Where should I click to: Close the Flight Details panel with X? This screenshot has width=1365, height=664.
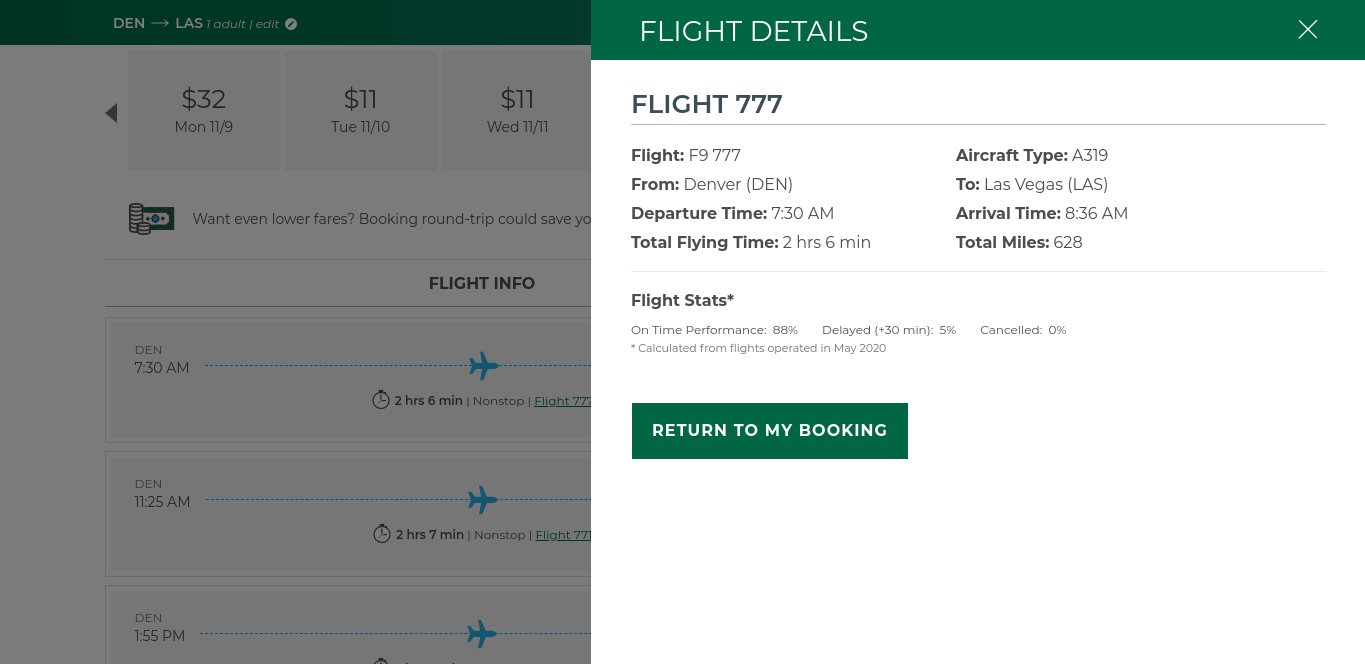pos(1307,30)
